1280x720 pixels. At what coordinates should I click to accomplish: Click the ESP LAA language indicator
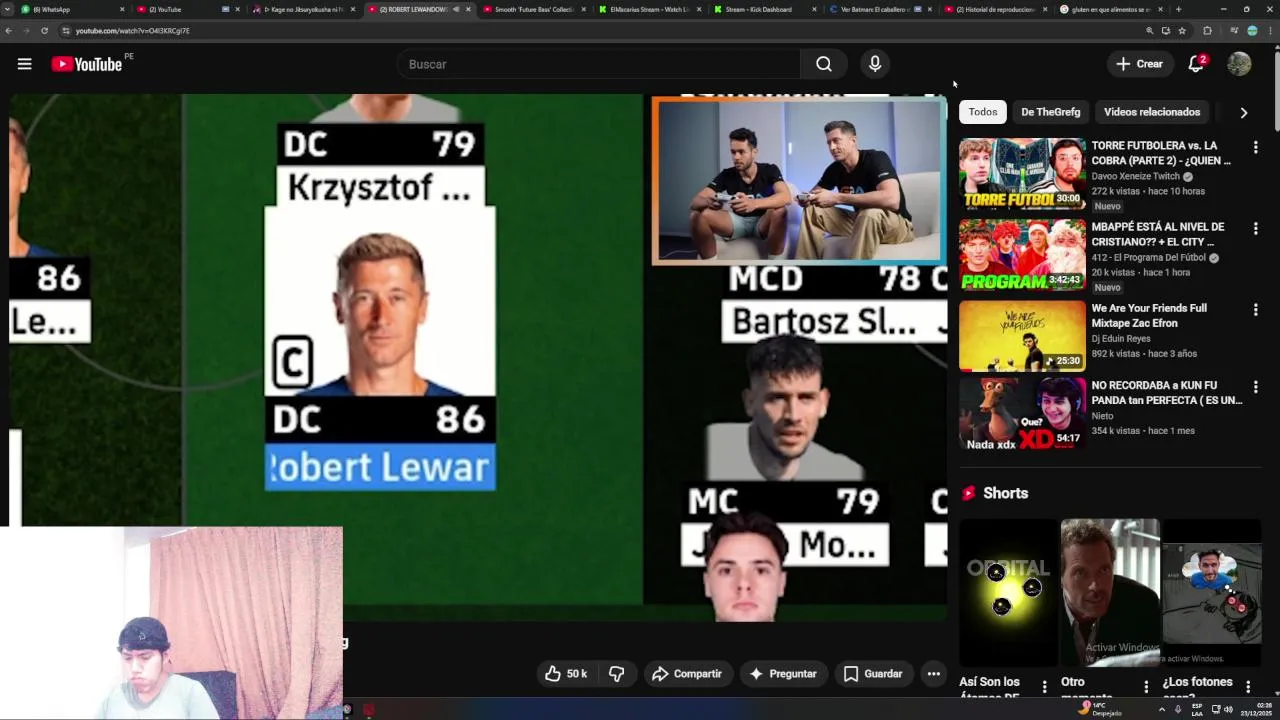[x=1197, y=709]
